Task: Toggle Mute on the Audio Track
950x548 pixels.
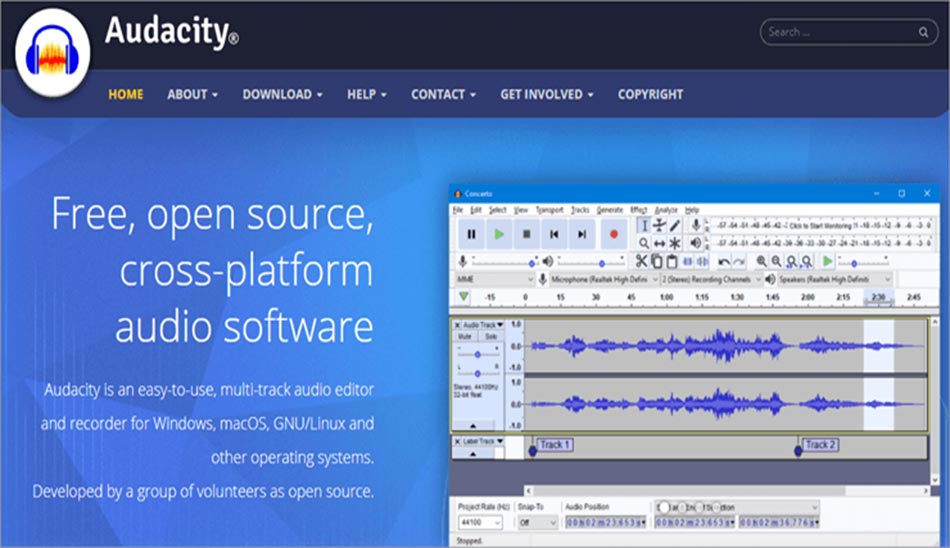Action: click(465, 336)
